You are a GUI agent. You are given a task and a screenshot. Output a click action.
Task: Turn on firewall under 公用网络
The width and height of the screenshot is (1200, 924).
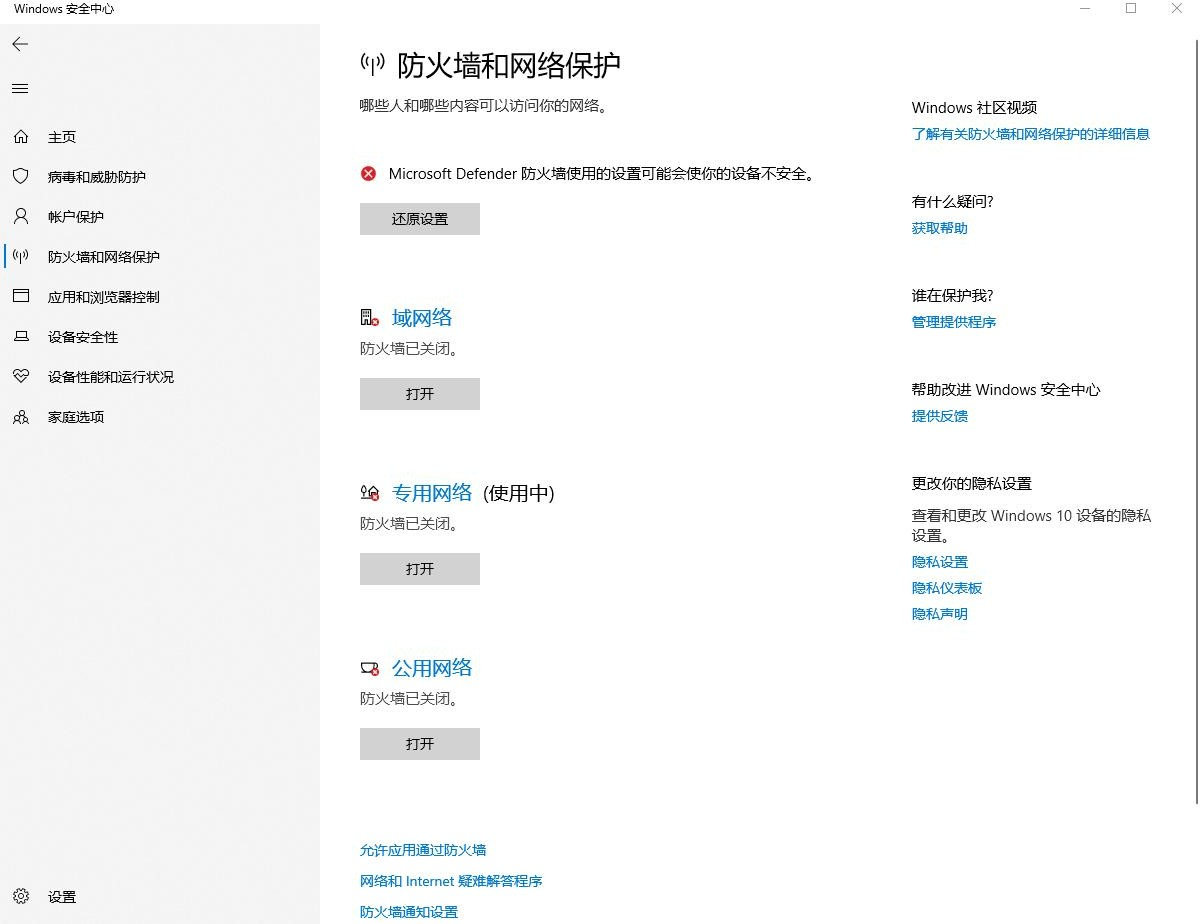pyautogui.click(x=420, y=744)
